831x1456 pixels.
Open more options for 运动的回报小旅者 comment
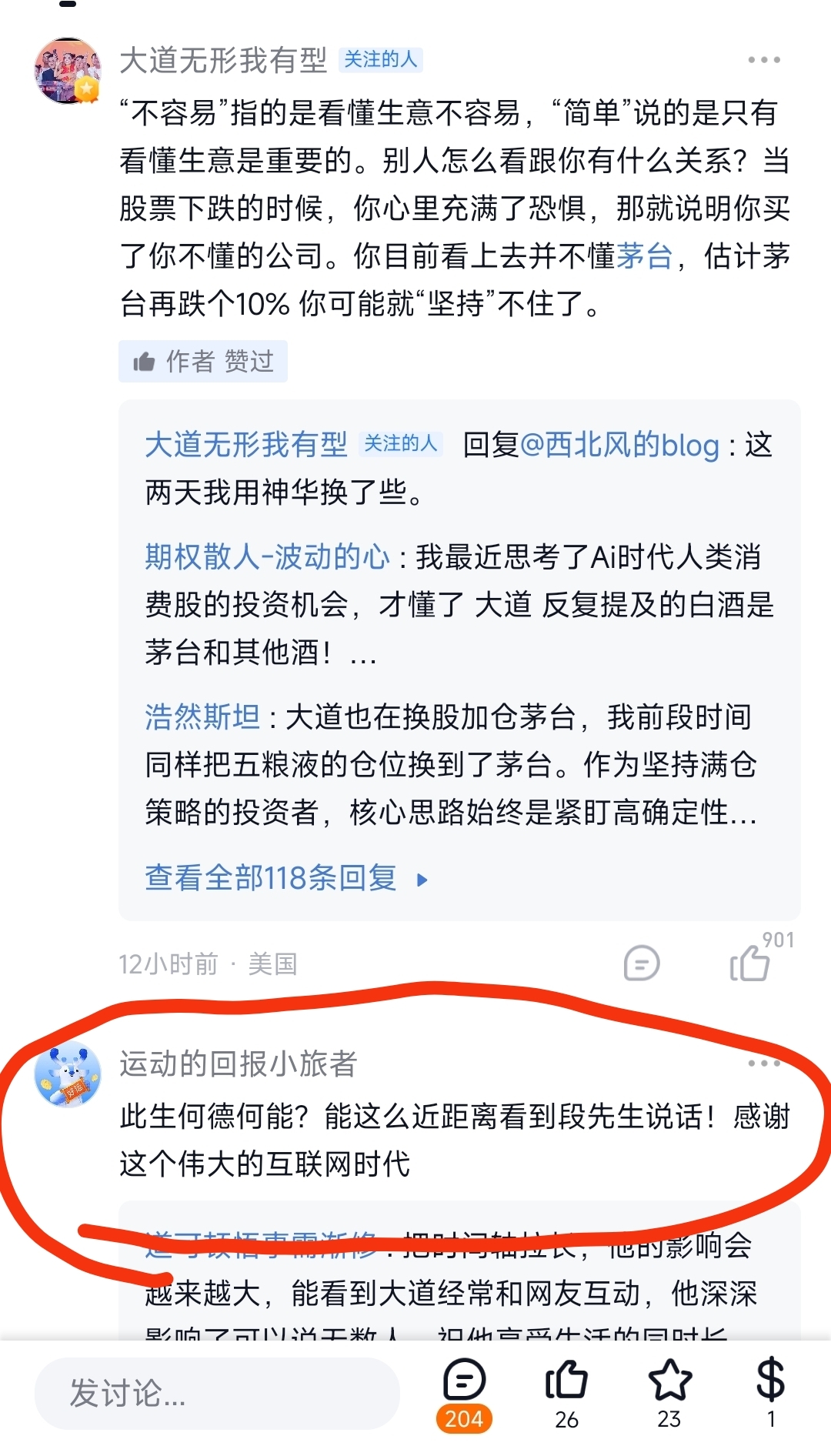pyautogui.click(x=764, y=1064)
